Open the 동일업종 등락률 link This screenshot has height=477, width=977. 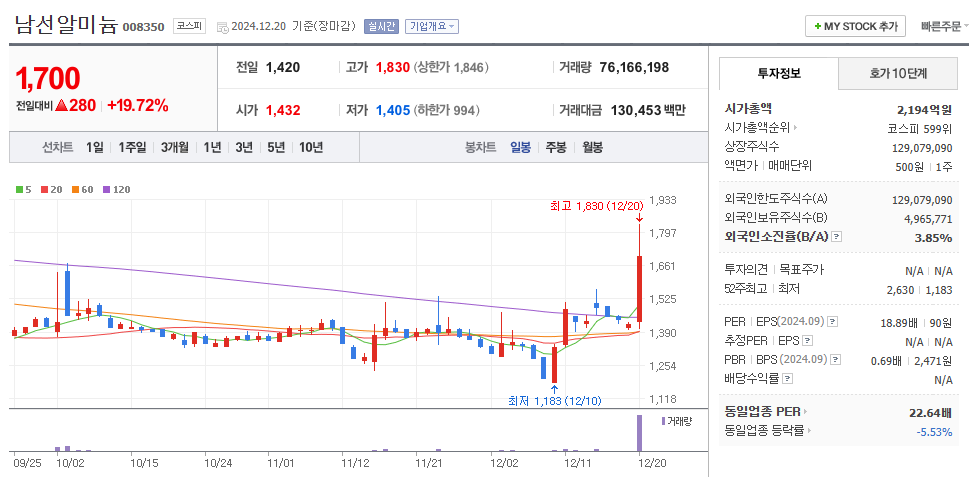tap(768, 430)
